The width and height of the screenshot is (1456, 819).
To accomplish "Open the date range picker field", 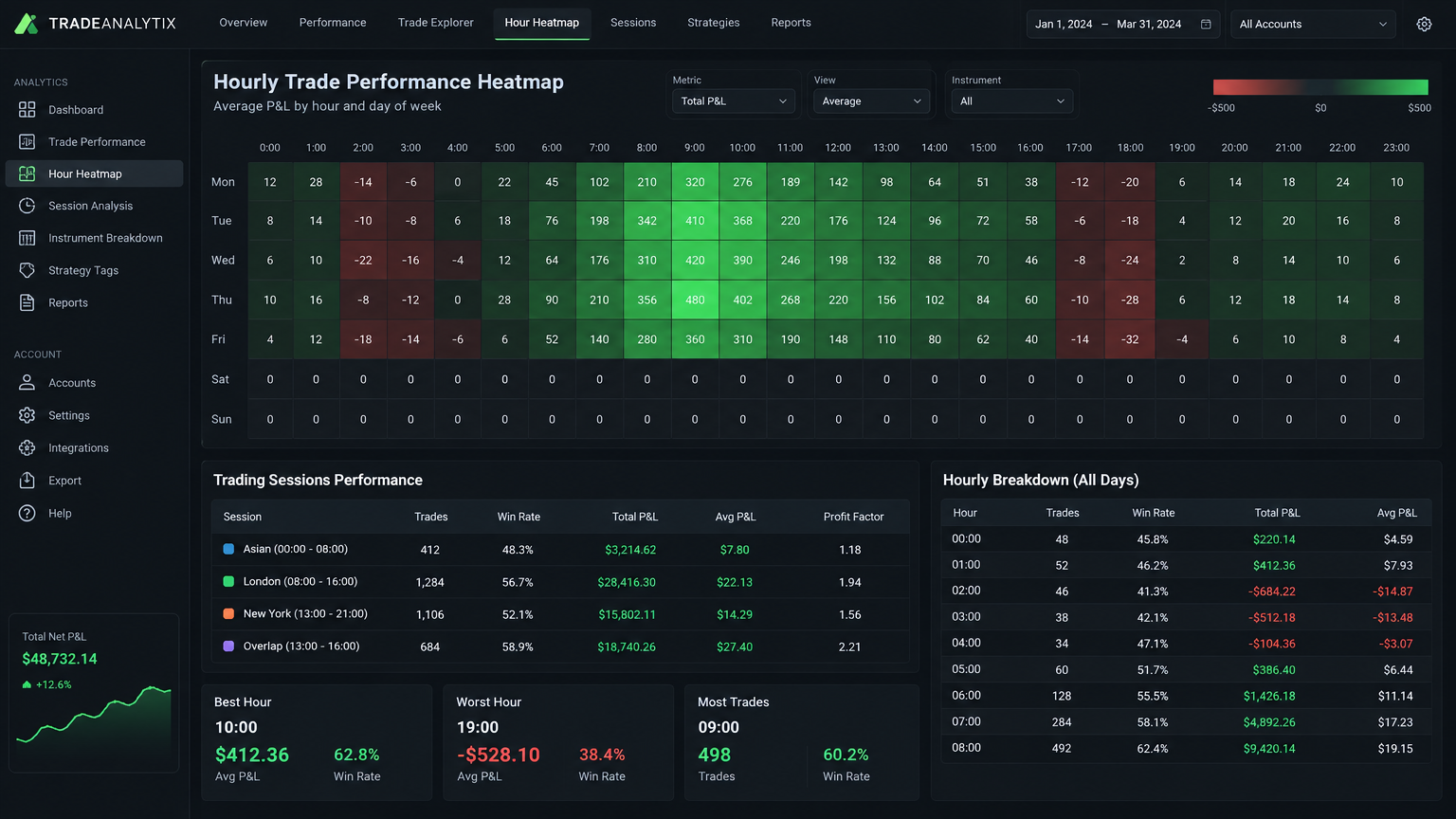I will [1123, 25].
